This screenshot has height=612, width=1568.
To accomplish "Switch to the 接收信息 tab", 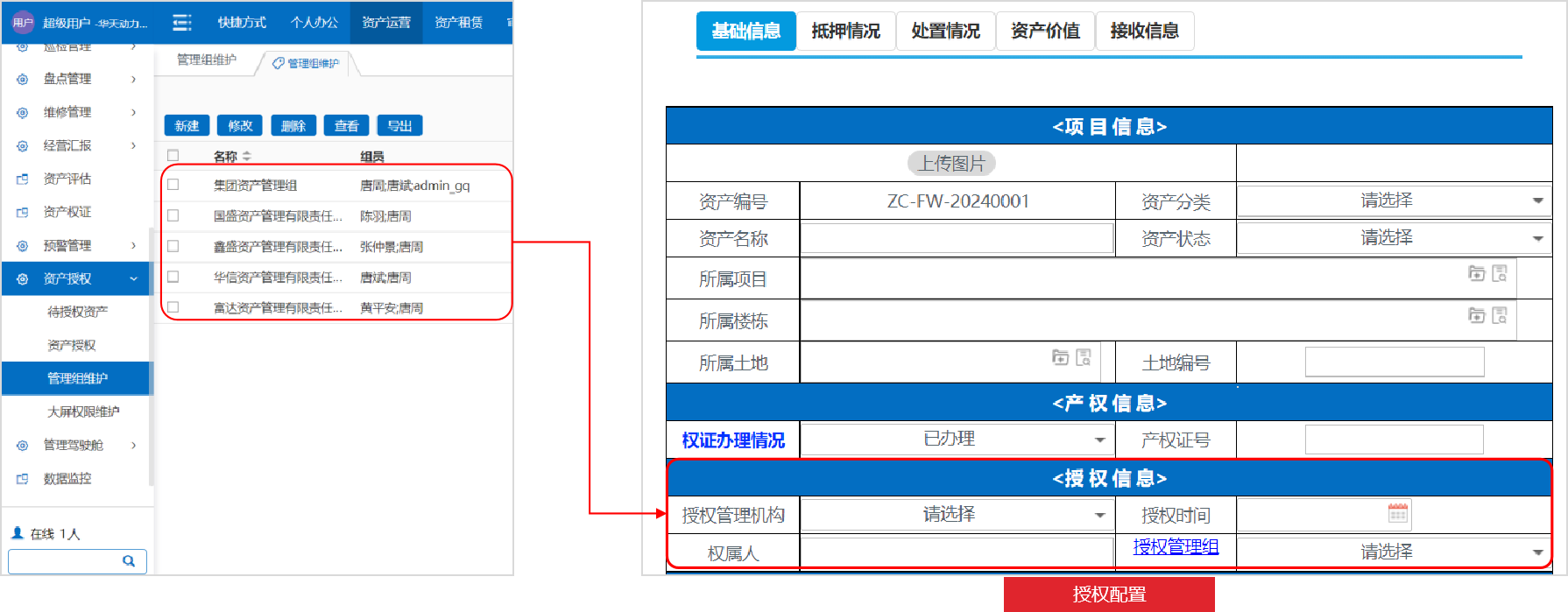I will [1145, 31].
